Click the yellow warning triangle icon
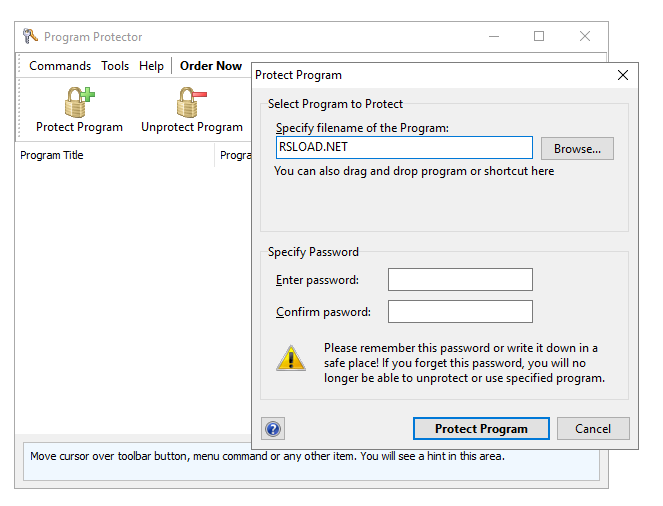The width and height of the screenshot is (663, 506). pyautogui.click(x=292, y=357)
